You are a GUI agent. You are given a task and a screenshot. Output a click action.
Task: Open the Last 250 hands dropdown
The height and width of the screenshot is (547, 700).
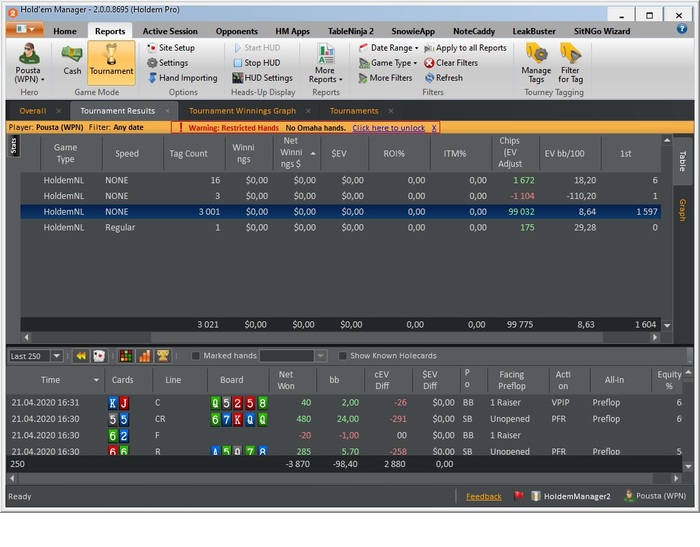point(56,356)
